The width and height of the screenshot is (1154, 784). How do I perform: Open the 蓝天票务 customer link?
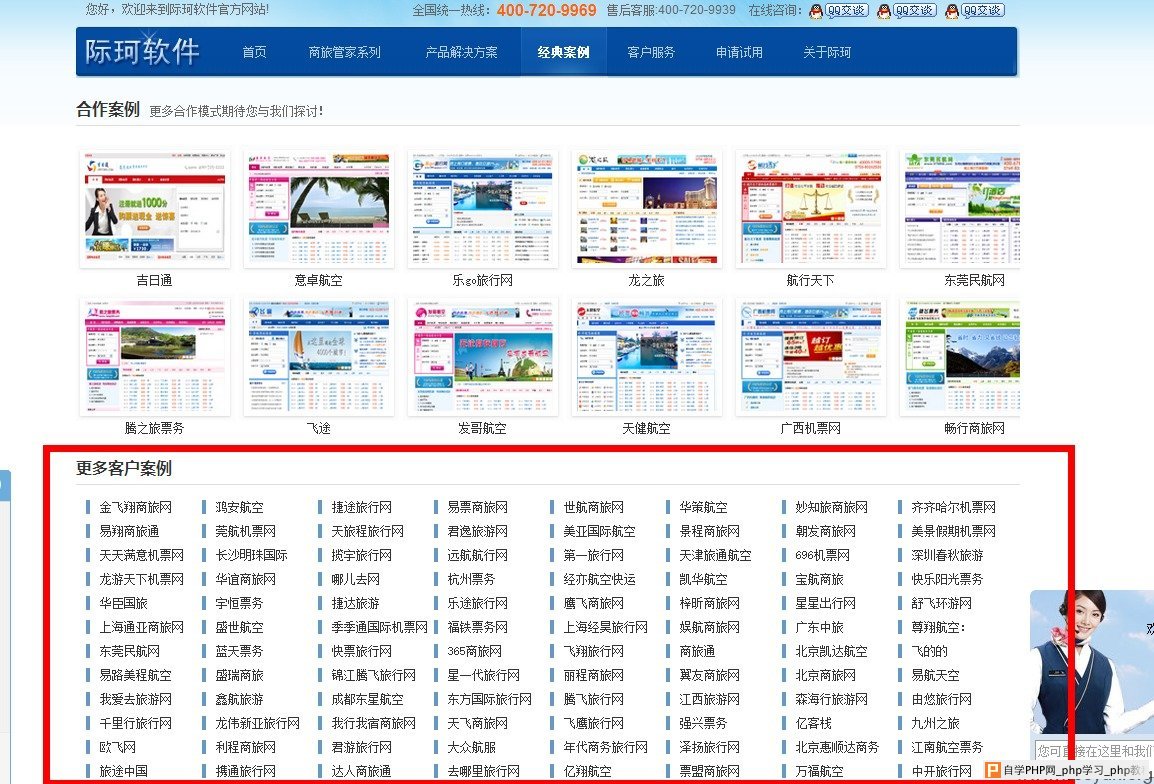click(x=239, y=651)
